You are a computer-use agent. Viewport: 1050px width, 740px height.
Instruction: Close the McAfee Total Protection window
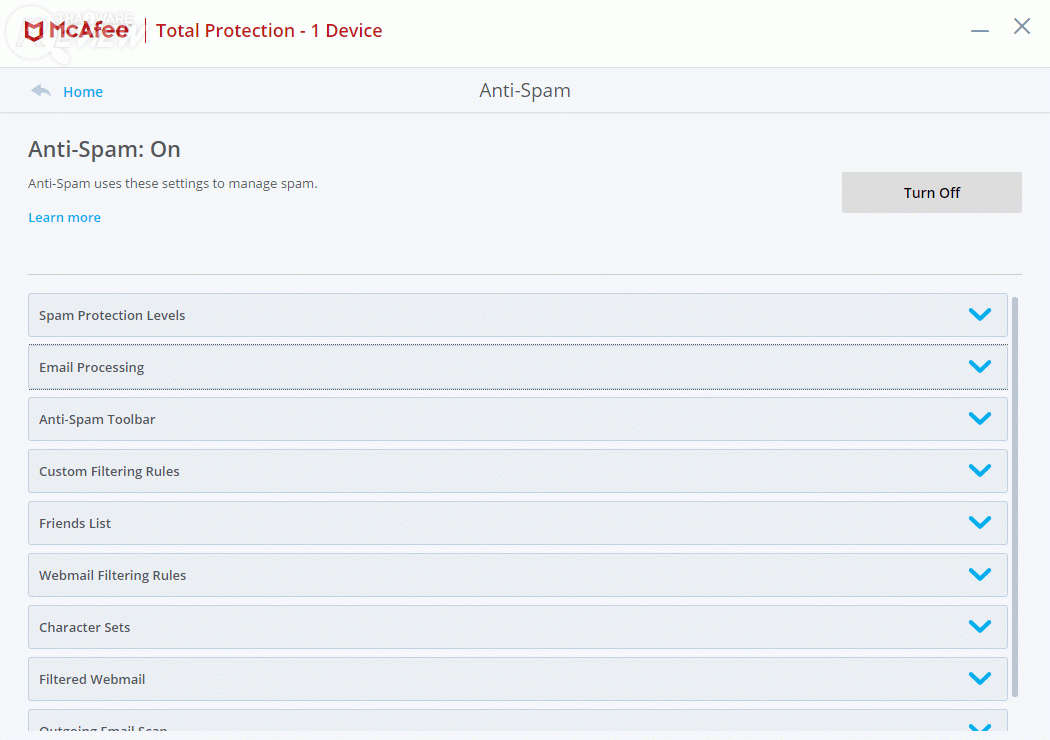tap(1022, 27)
